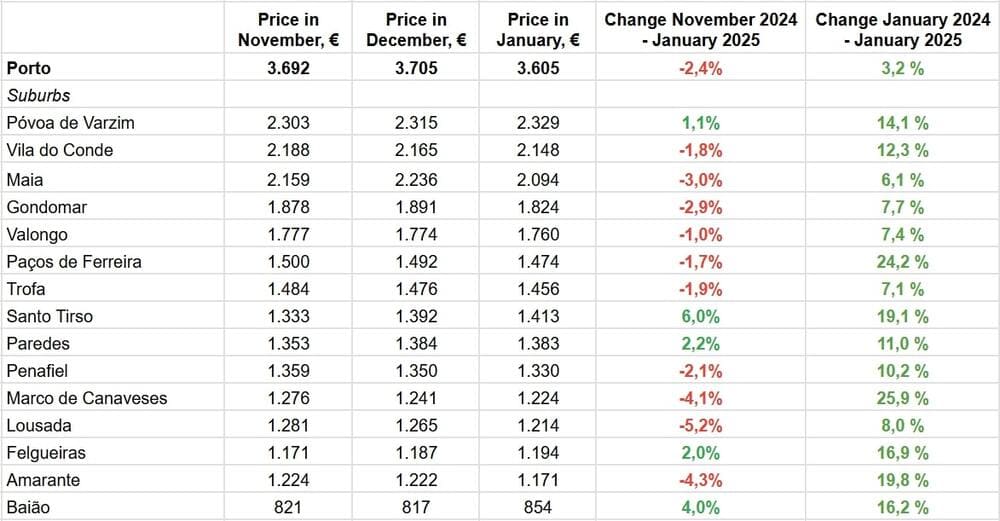
Task: Select Lousada's -5,2% change cell
Action: [699, 425]
